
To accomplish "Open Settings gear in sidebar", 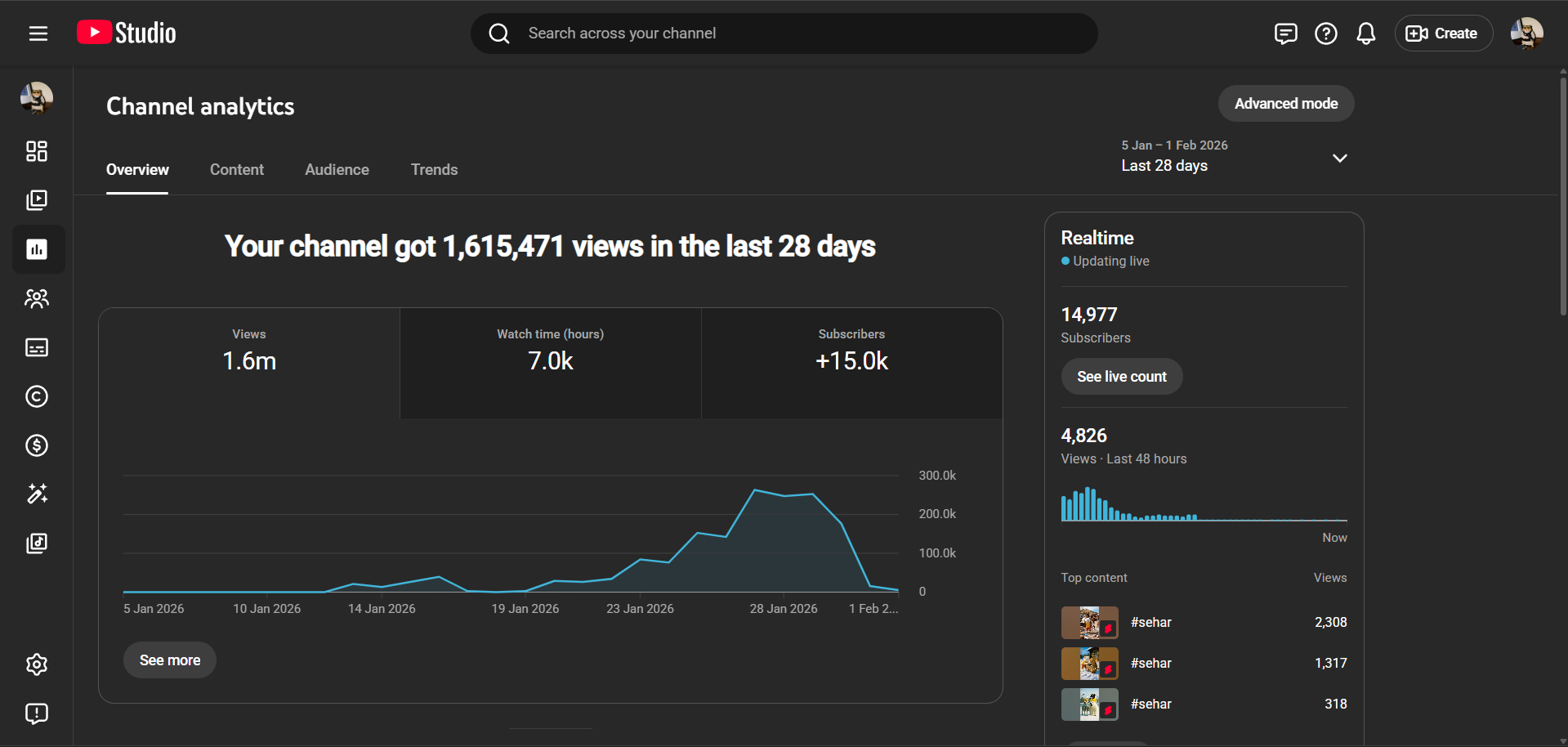I will coord(37,664).
